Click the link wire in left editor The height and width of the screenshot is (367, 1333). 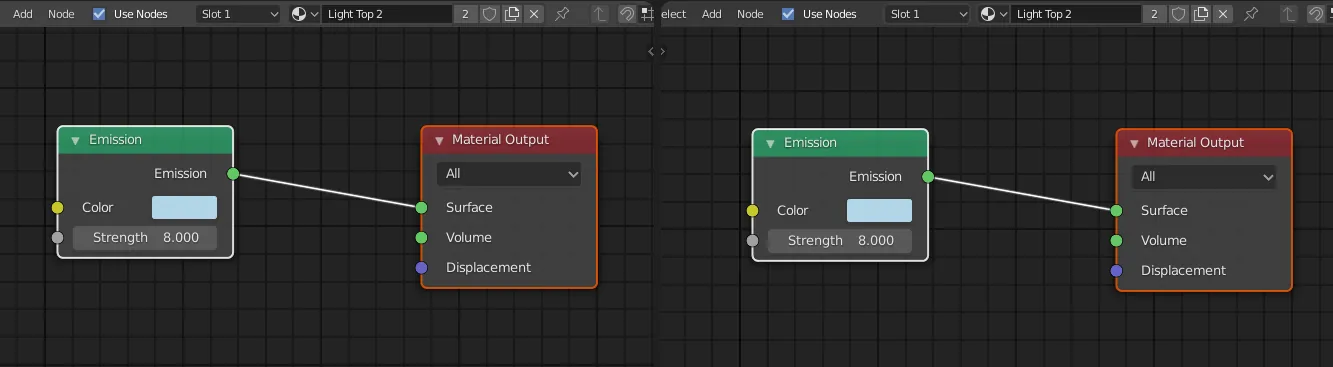[x=327, y=191]
